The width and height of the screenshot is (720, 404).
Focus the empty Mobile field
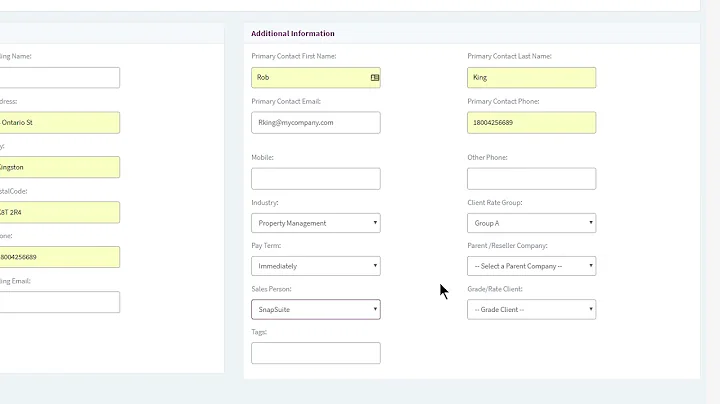[x=315, y=179]
